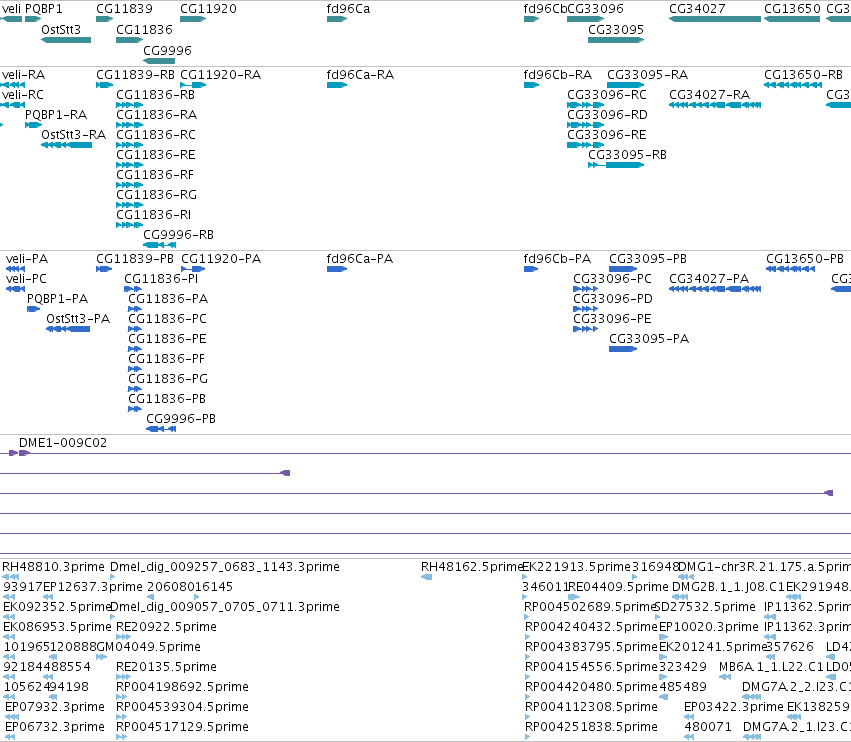Open the CG11839-RB transcript label

(135, 75)
